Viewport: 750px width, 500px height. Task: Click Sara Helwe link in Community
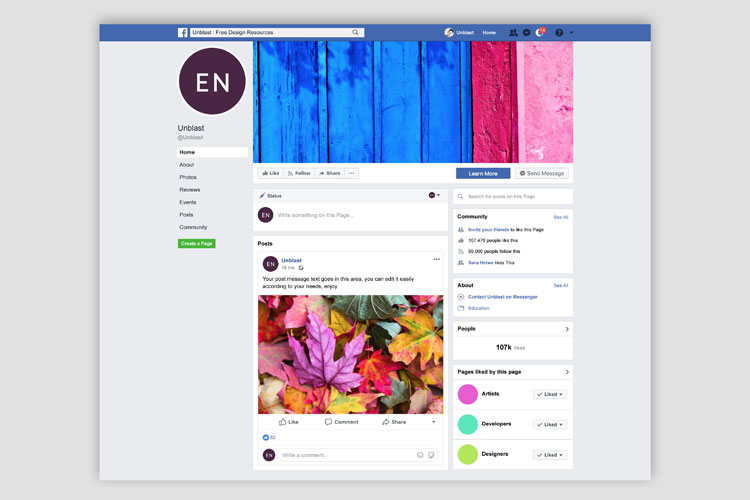pos(481,263)
